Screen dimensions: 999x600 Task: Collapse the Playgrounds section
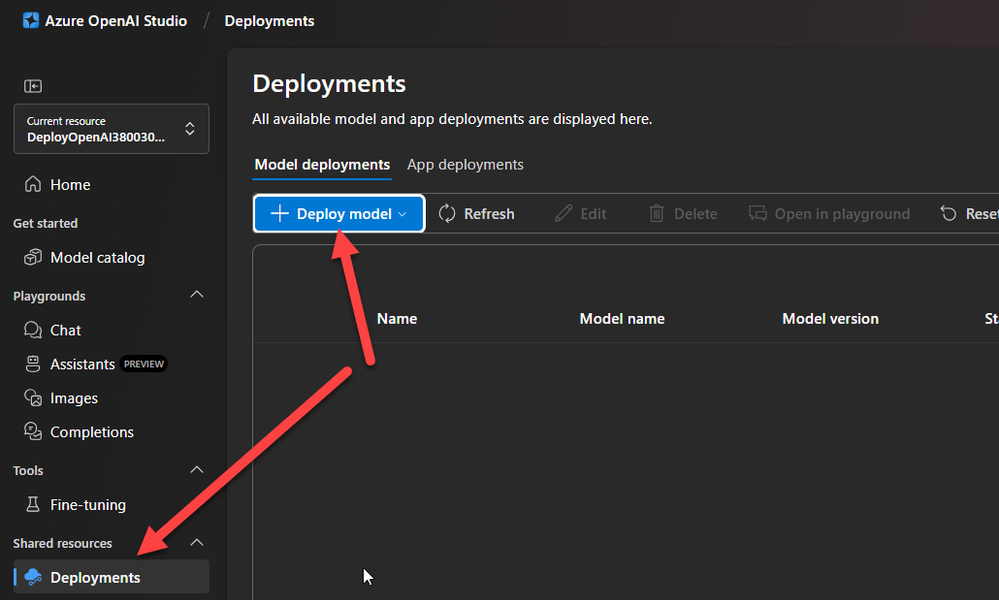(x=197, y=294)
